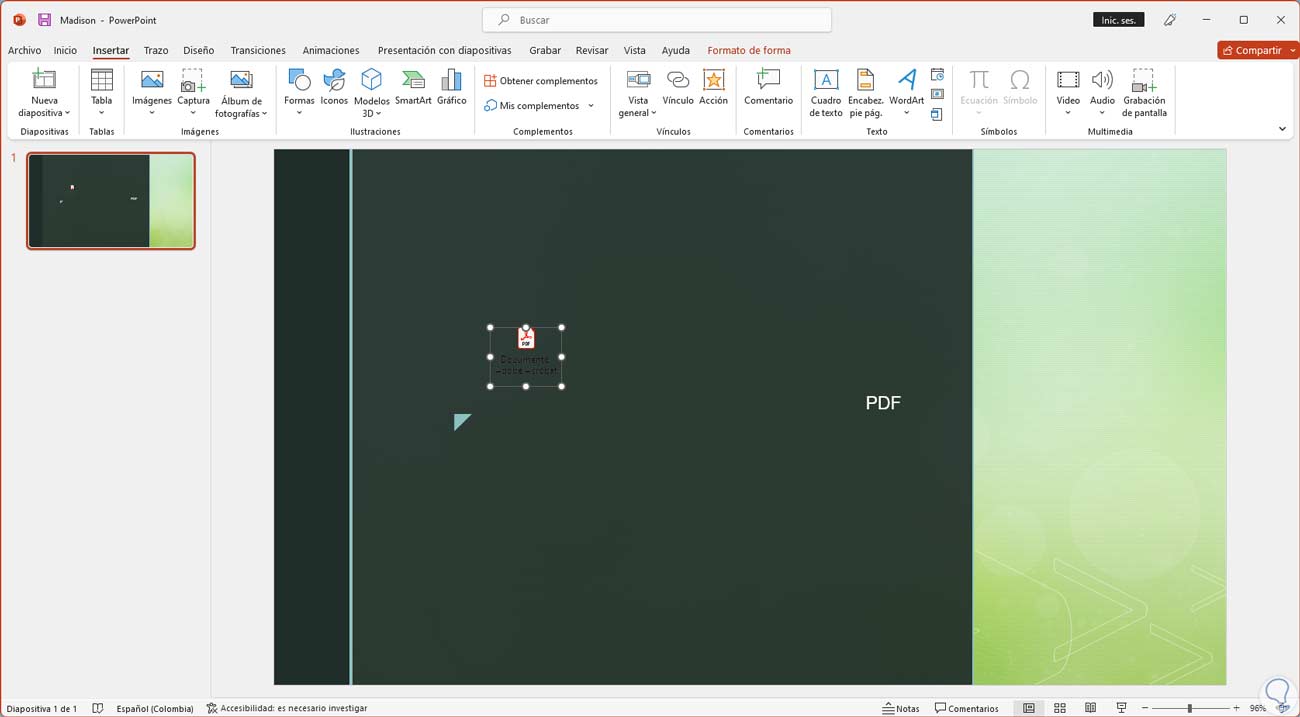
Task: Open Álbum de fotografías
Action: 241,93
